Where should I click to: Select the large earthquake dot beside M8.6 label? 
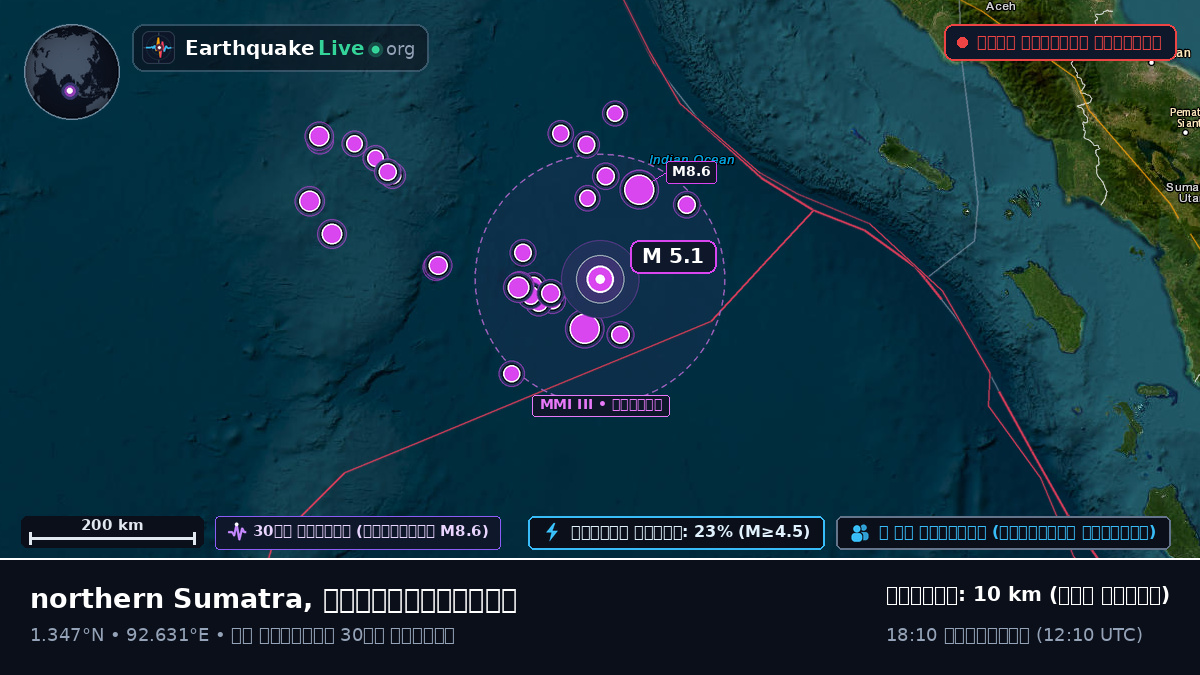point(639,189)
